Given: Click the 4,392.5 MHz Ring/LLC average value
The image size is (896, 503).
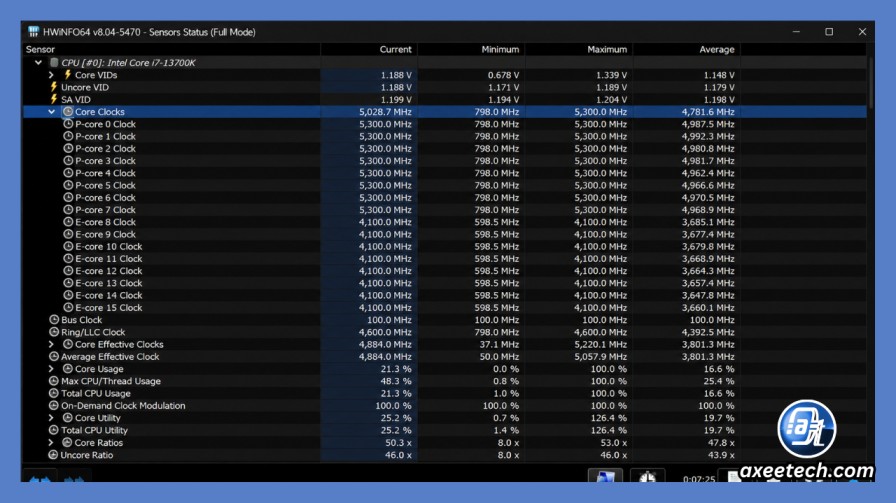Looking at the screenshot, I should (708, 332).
